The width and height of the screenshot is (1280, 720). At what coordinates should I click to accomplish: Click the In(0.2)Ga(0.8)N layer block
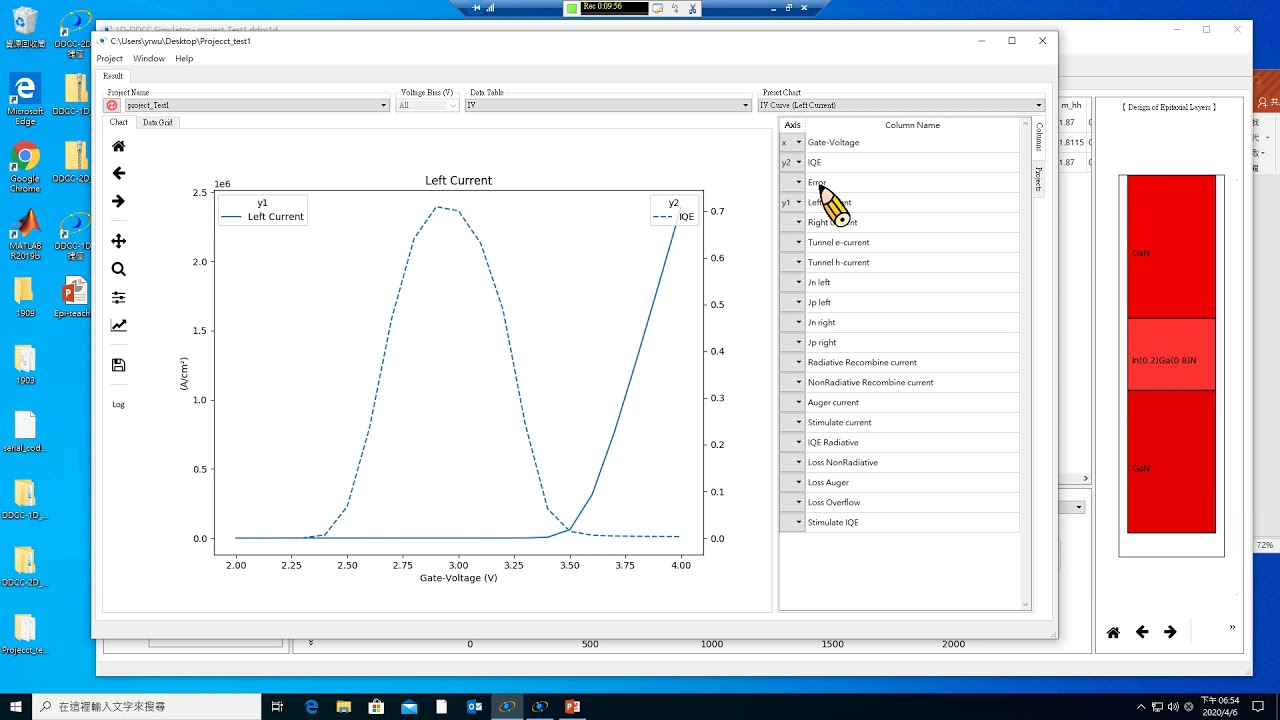point(1171,354)
